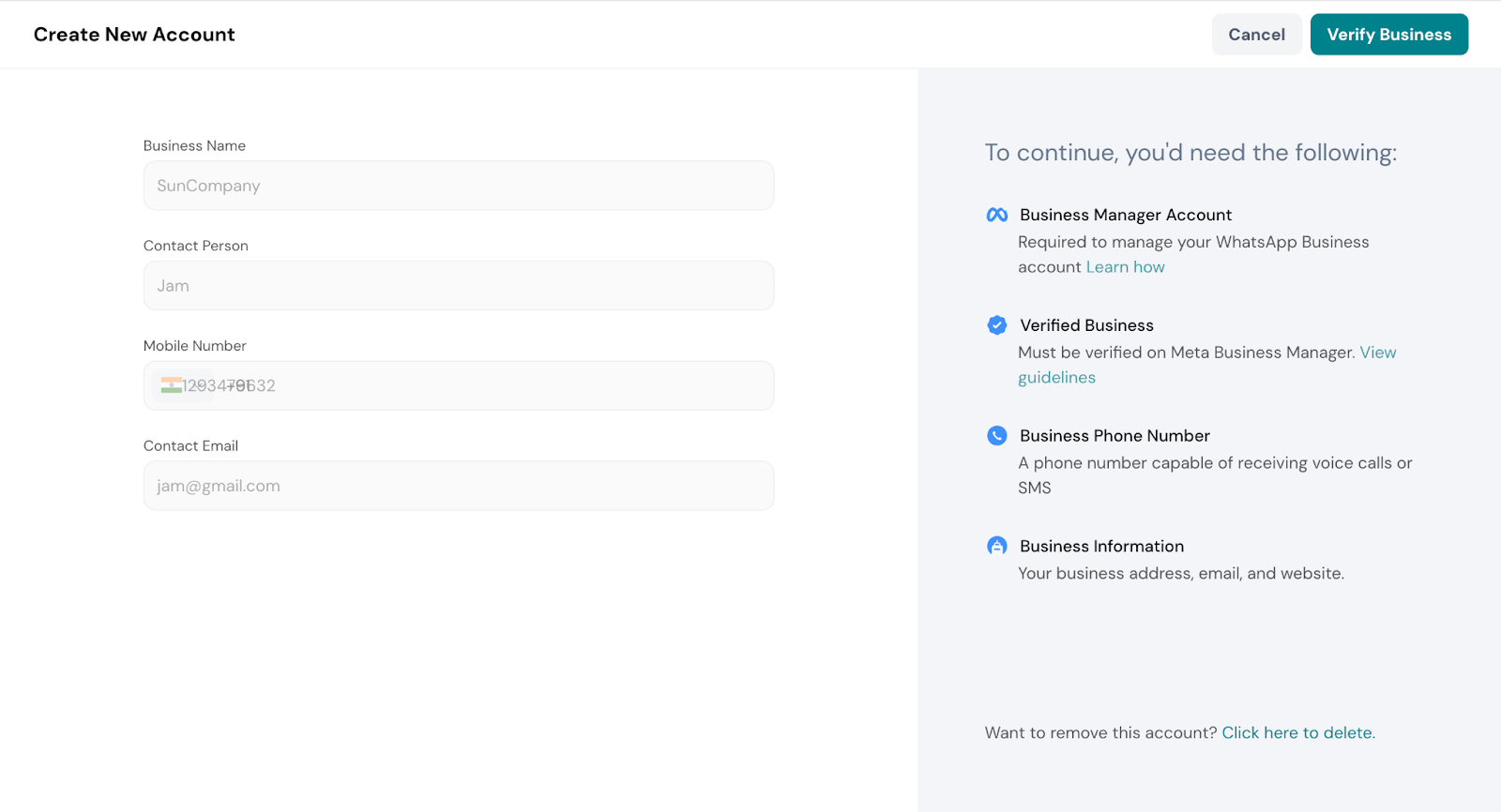1501x812 pixels.
Task: Click the Mobile Number field label
Action: [194, 345]
